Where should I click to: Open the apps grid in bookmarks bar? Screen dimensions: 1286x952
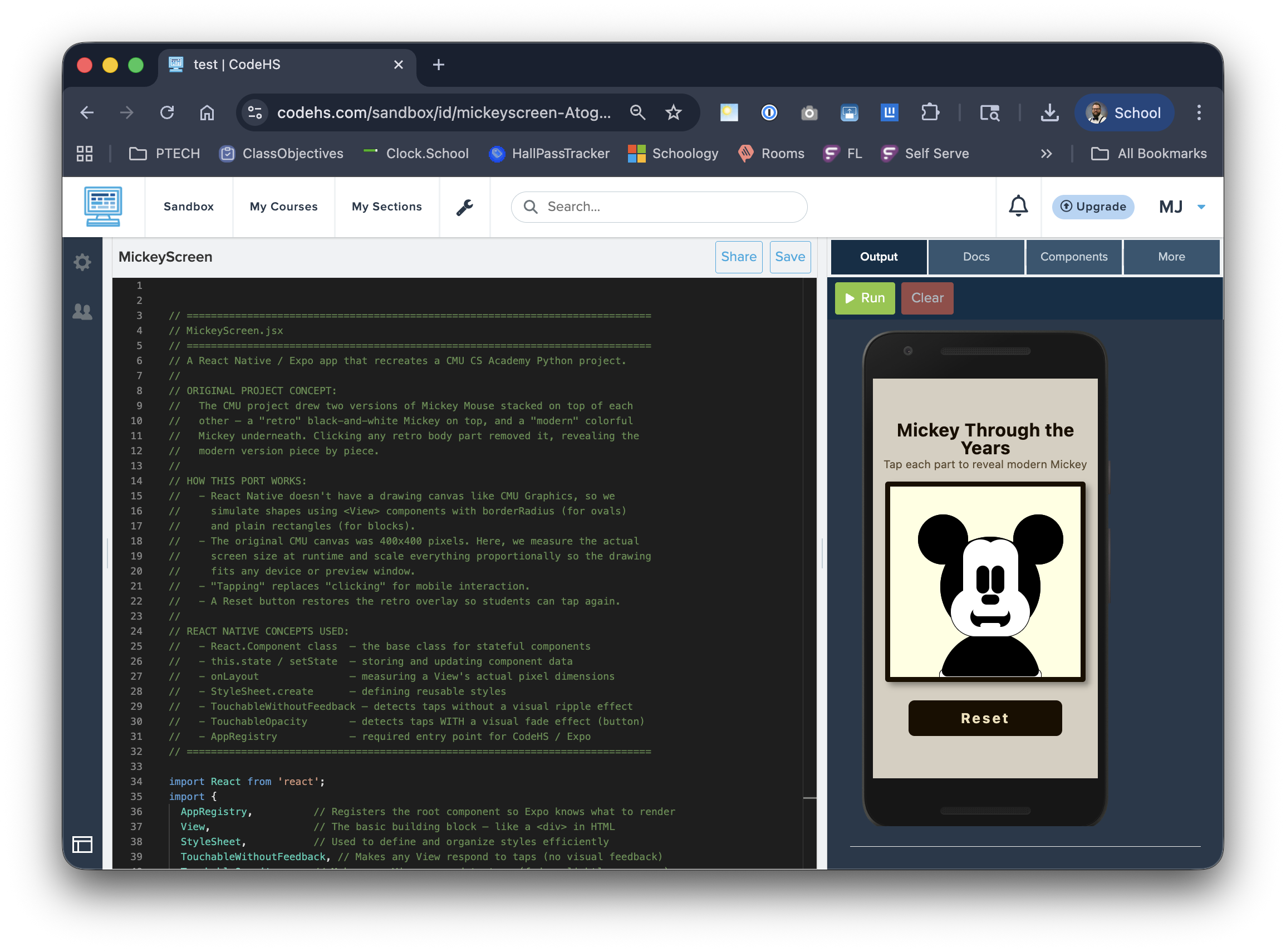84,153
